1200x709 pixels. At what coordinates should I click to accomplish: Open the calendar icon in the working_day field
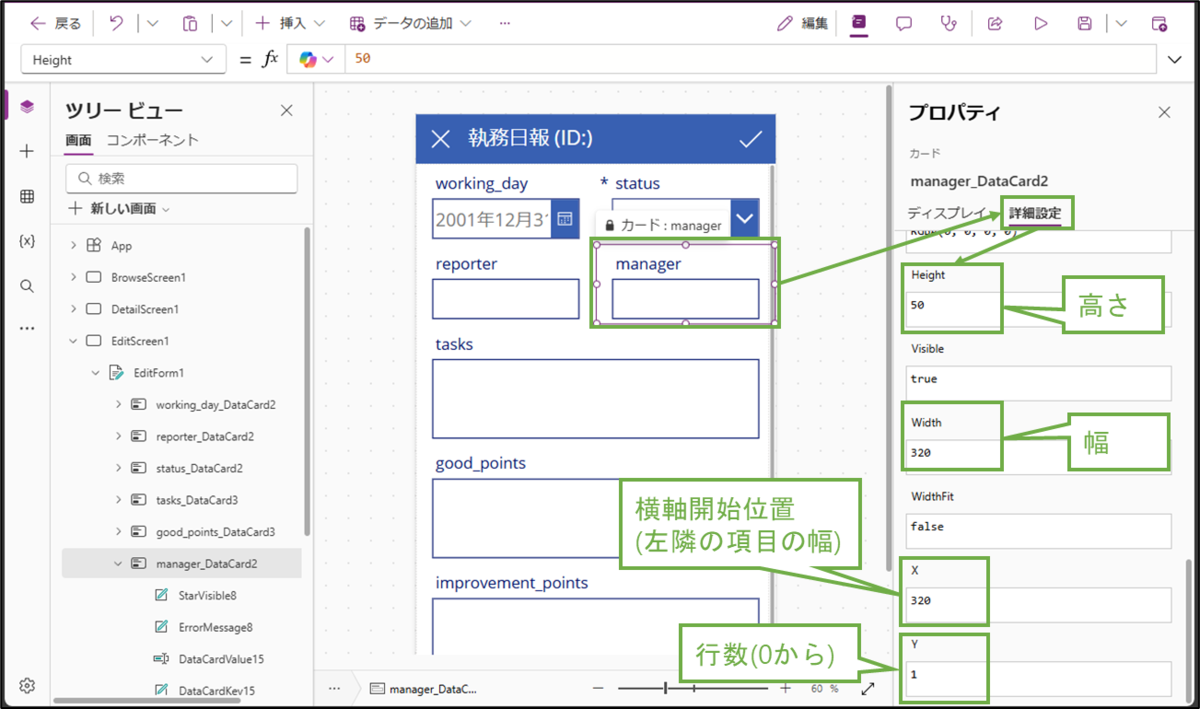565,218
